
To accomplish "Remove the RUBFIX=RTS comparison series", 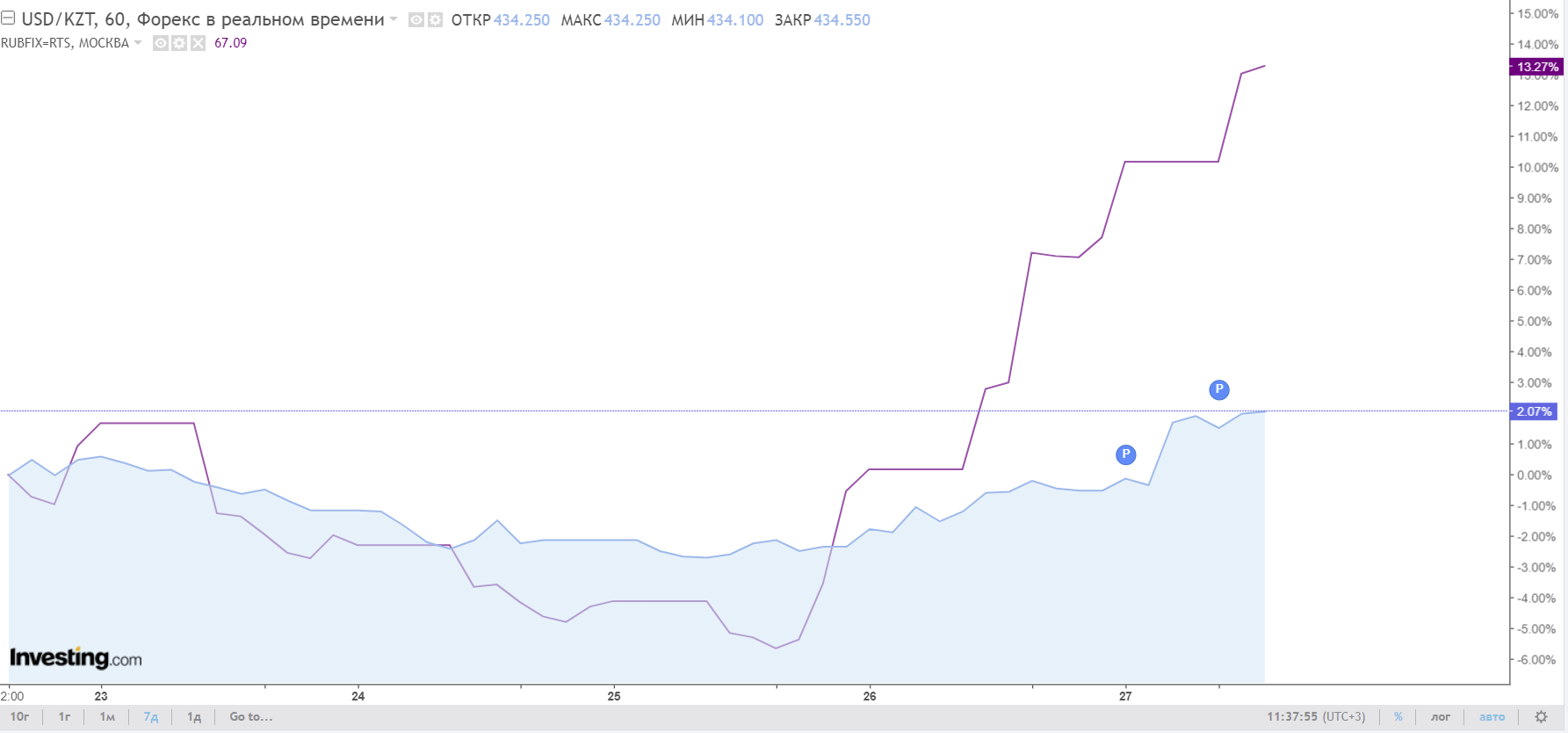I will pos(198,43).
